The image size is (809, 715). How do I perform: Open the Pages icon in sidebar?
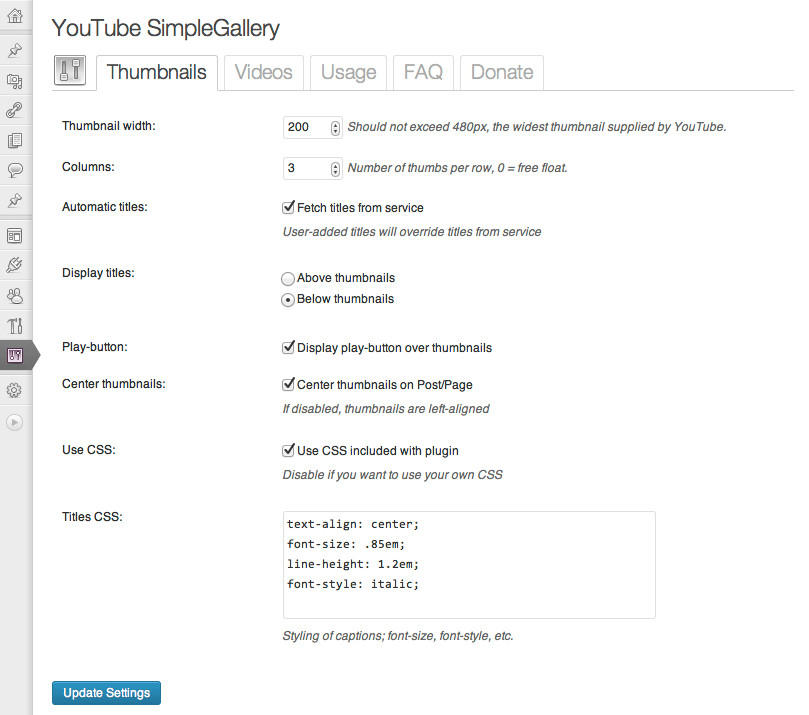point(15,140)
